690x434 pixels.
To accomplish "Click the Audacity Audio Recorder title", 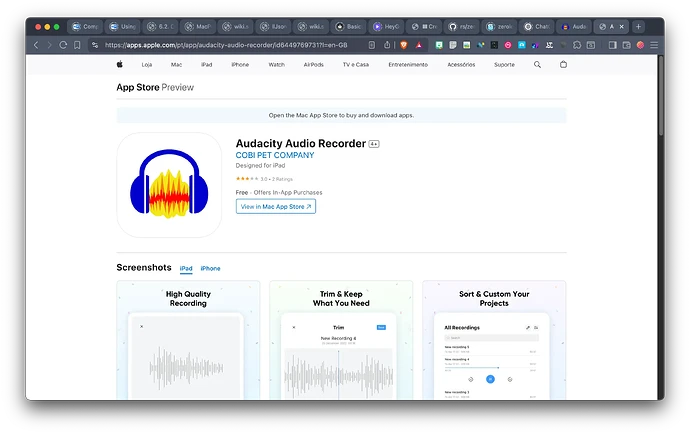I will (301, 143).
